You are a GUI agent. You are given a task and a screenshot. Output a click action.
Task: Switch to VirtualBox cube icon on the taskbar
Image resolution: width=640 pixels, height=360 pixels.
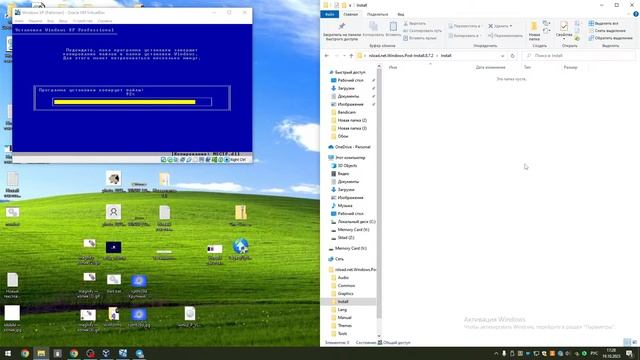point(106,353)
